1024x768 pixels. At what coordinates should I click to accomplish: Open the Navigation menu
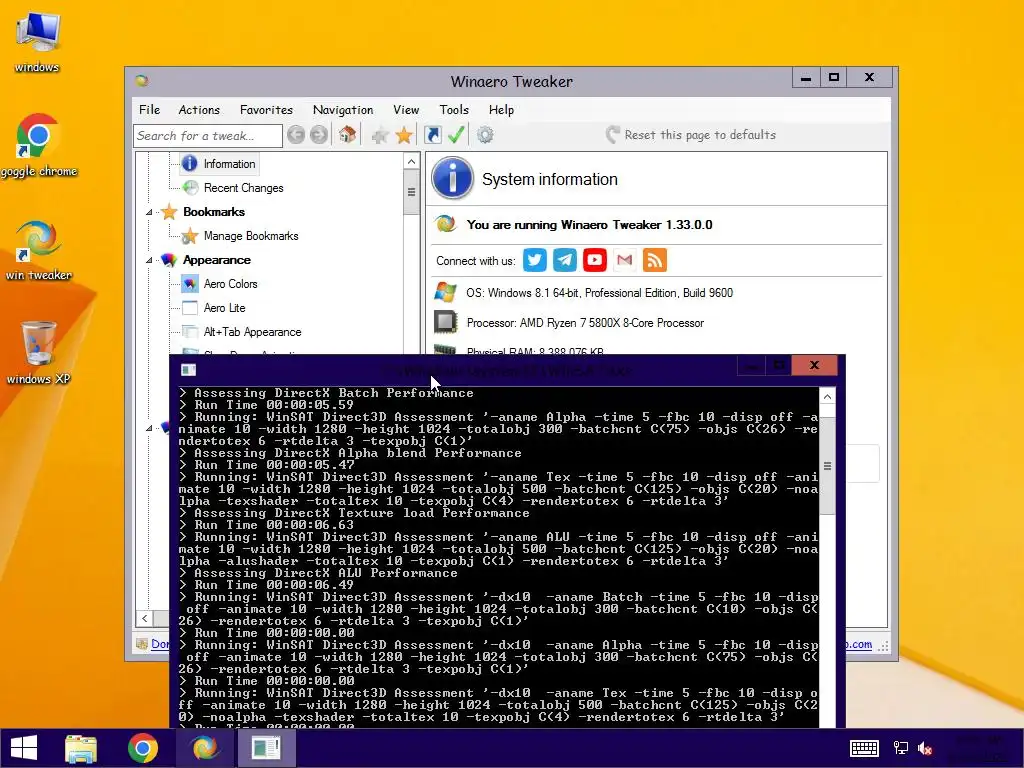(343, 110)
